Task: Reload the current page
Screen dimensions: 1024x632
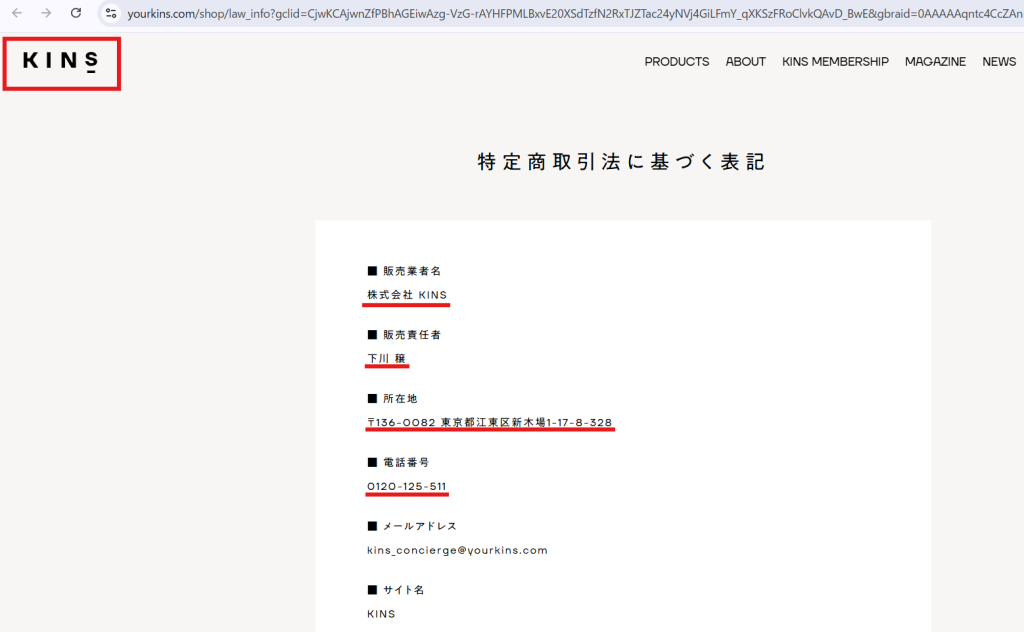Action: [x=76, y=15]
